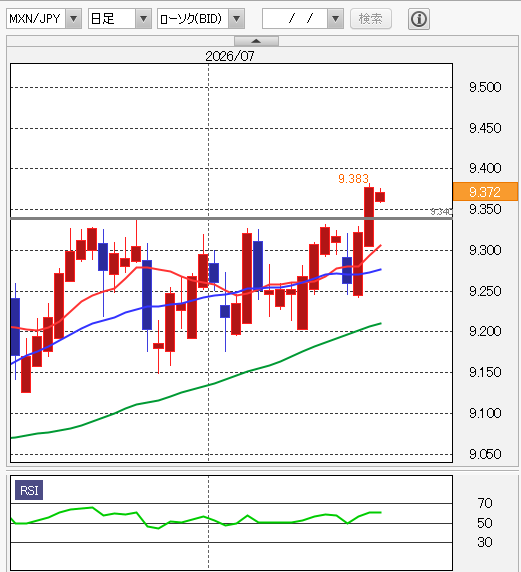Click the RSI indicator label

(x=29, y=490)
